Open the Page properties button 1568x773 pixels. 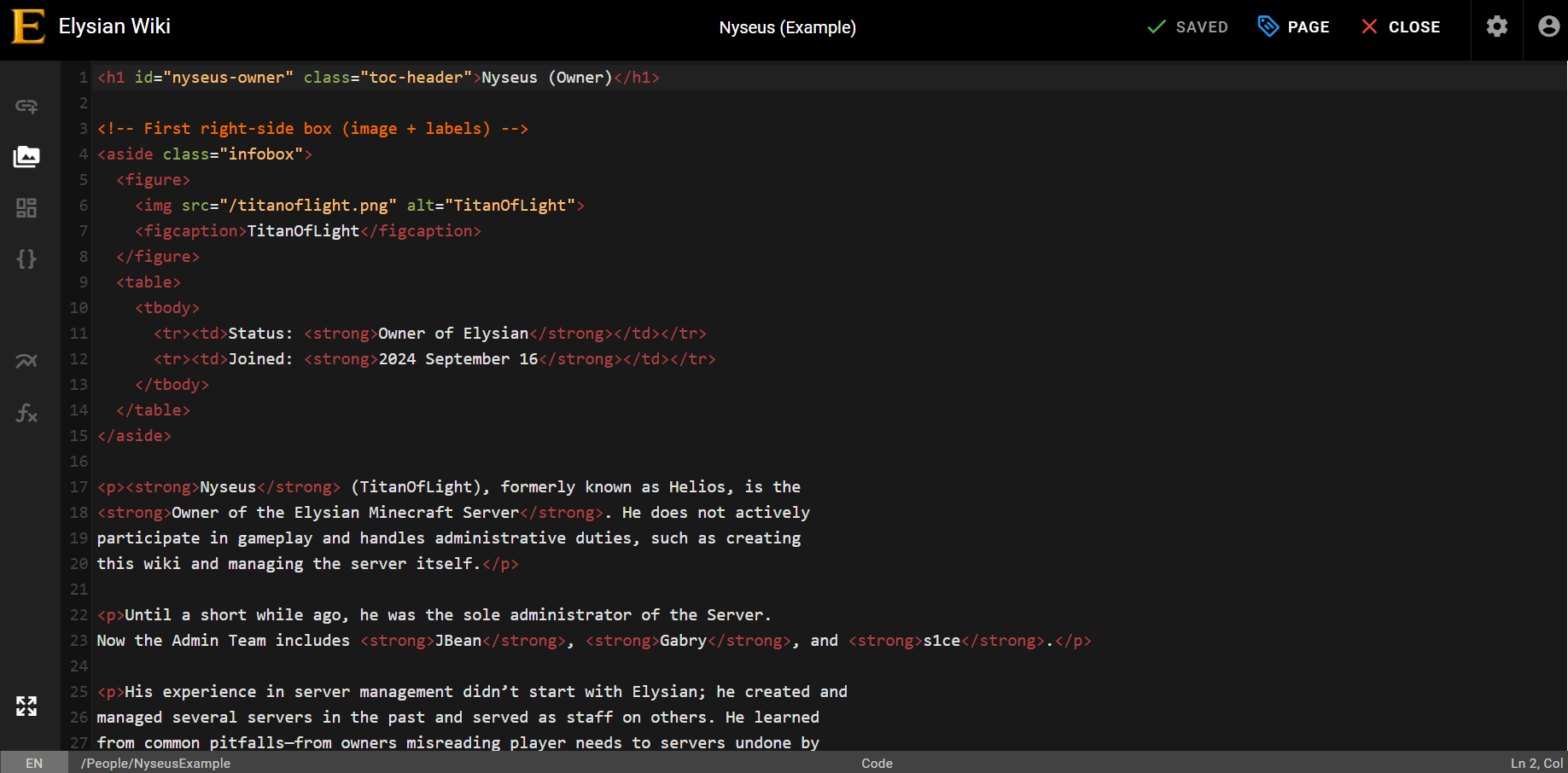(1294, 27)
